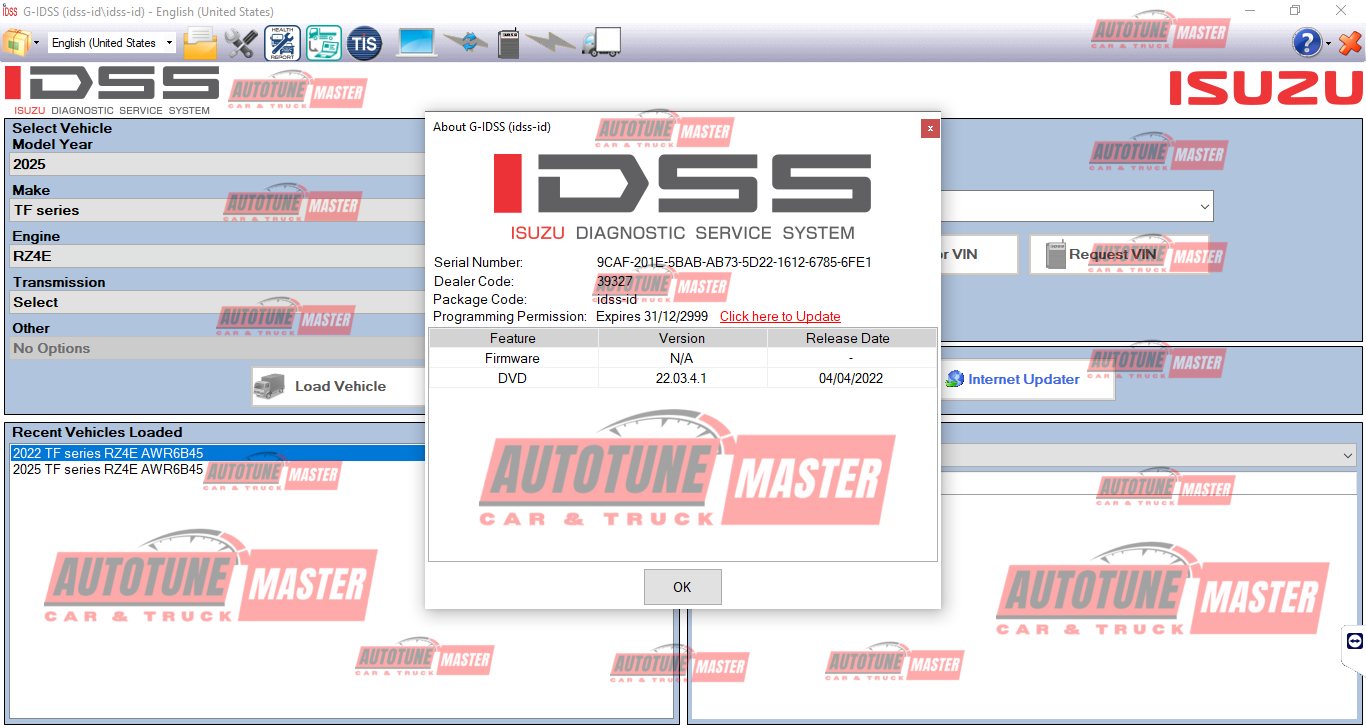Open the yellow folder toolbar icon

coord(199,42)
